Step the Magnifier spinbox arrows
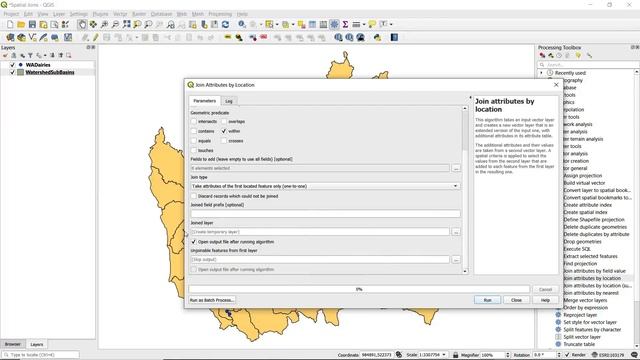The width and height of the screenshot is (640, 360). click(508, 355)
